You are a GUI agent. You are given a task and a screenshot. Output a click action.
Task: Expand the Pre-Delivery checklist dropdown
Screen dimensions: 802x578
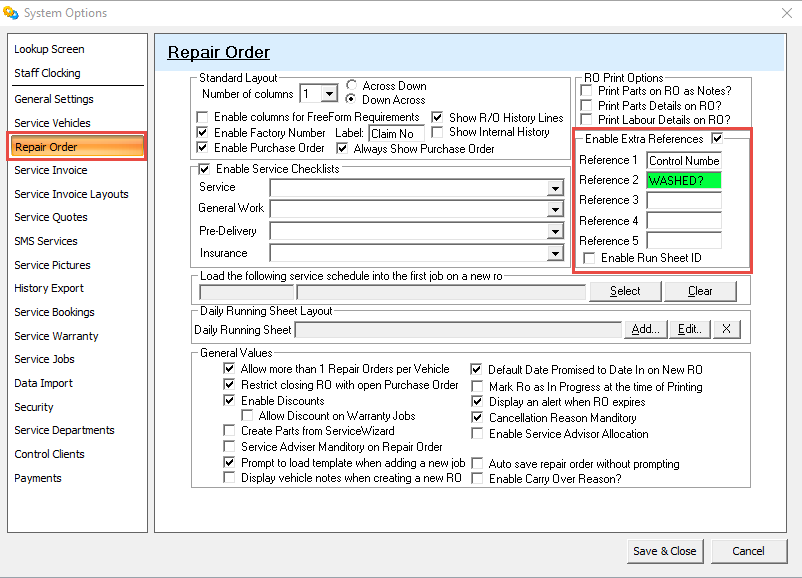point(555,232)
